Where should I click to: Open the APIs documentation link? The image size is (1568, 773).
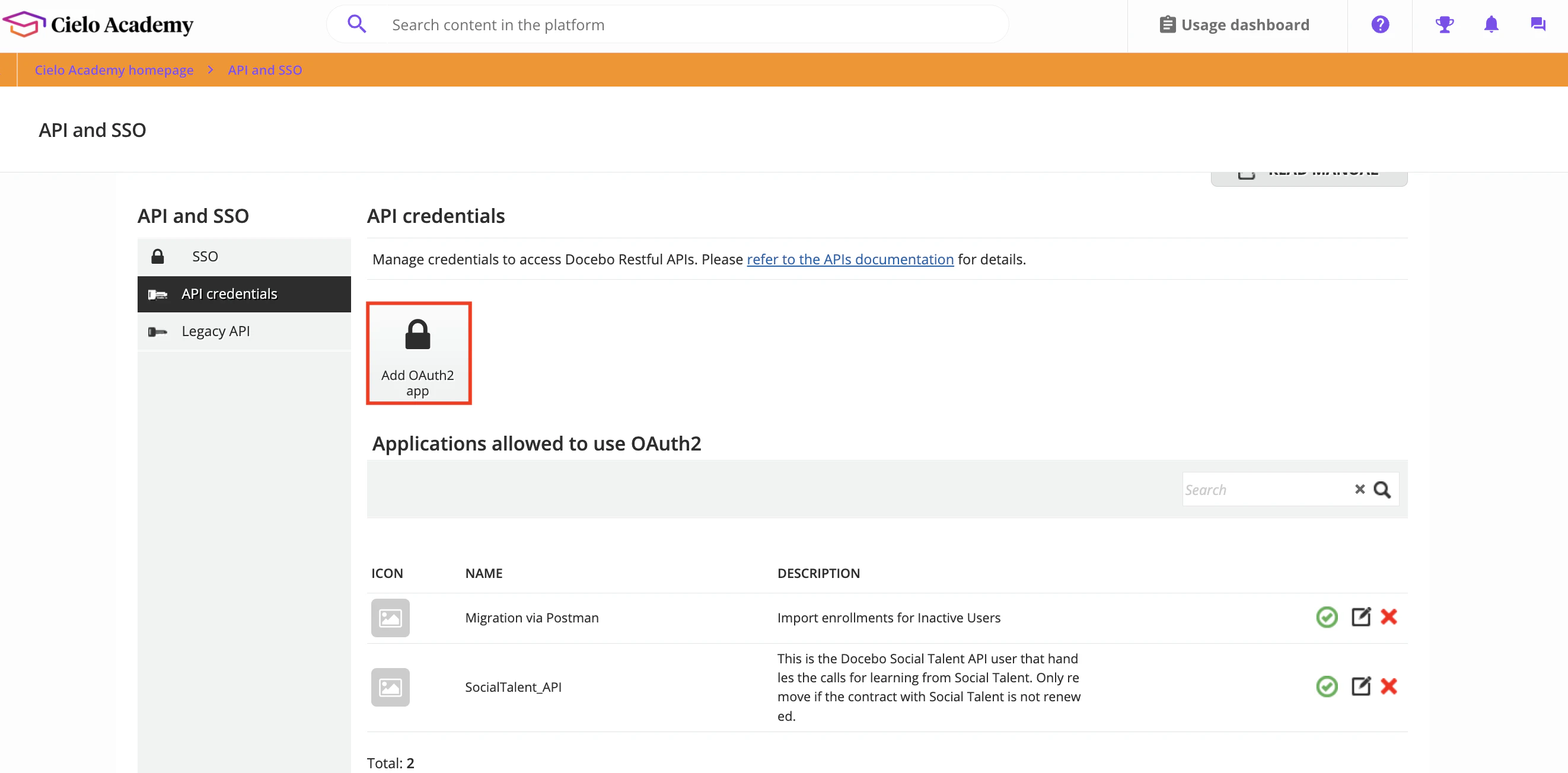click(x=850, y=259)
